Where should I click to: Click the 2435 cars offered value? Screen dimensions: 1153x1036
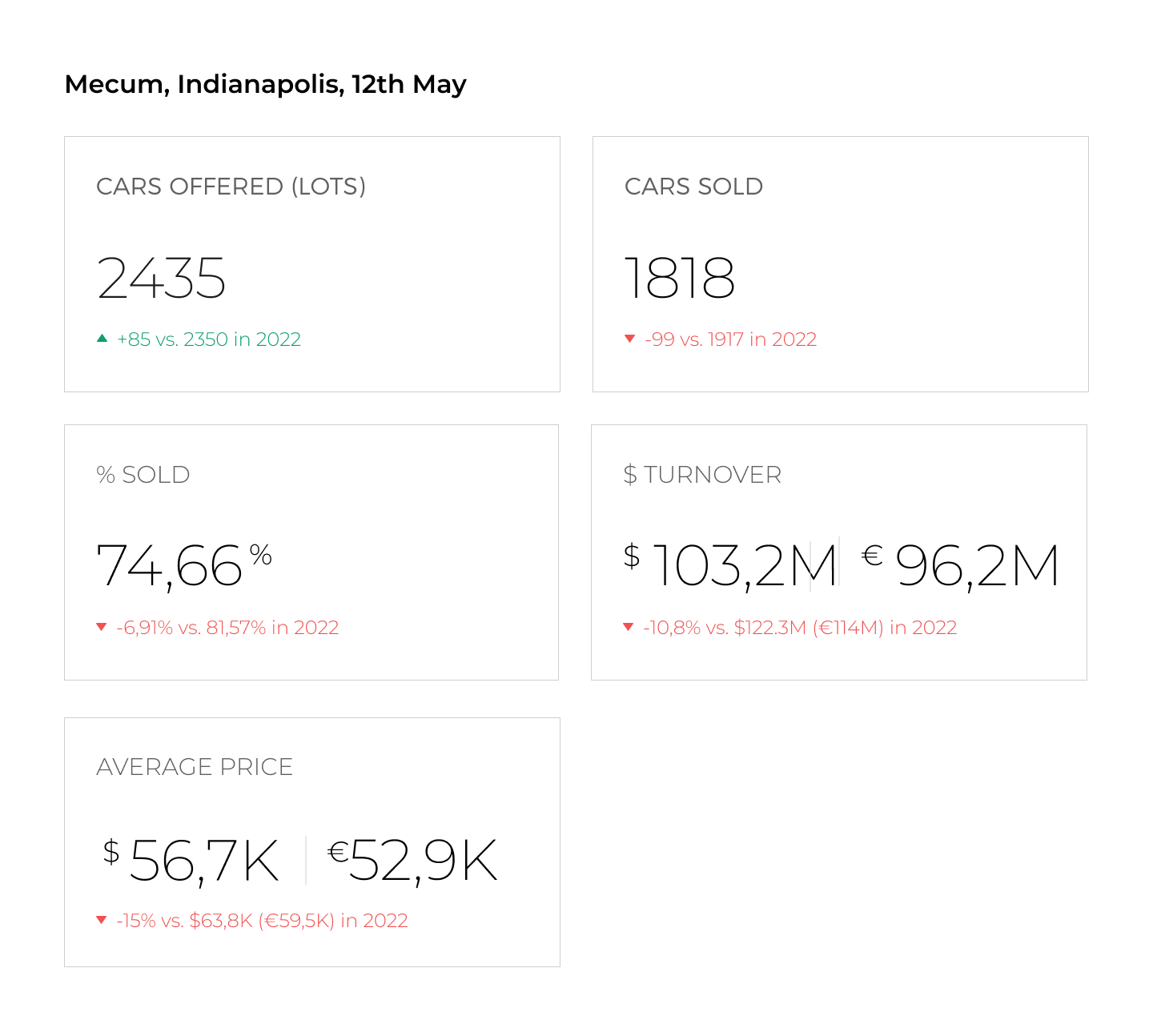click(x=162, y=278)
